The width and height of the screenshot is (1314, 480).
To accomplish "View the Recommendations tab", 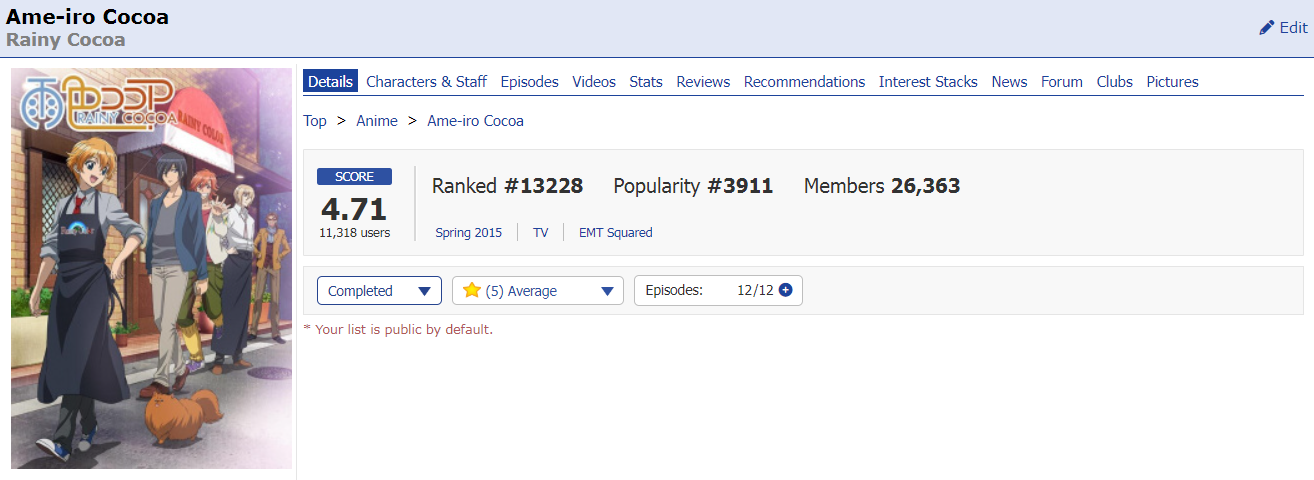I will pyautogui.click(x=804, y=82).
